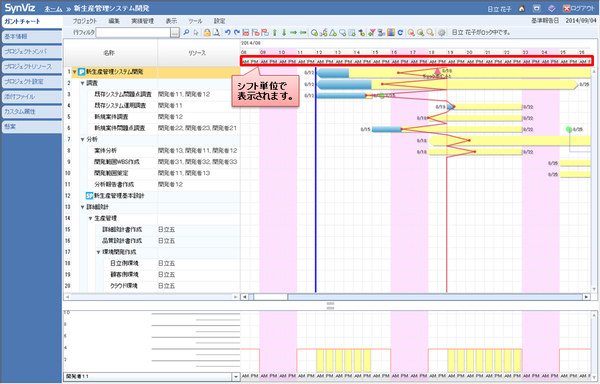Click the gear settings icon in toolbar
The height and width of the screenshot is (384, 600).
point(441,33)
